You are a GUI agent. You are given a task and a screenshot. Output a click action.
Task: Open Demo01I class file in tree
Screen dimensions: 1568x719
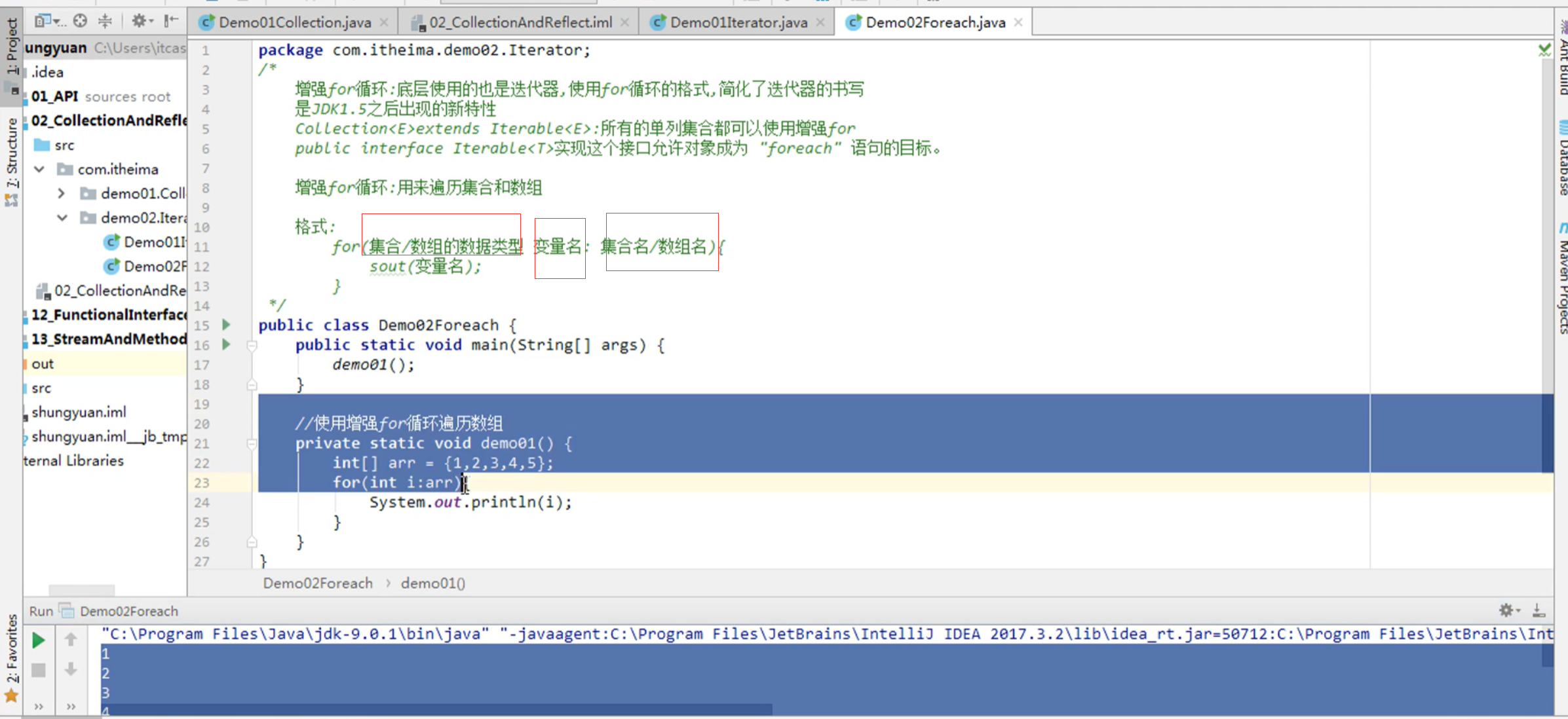[145, 242]
